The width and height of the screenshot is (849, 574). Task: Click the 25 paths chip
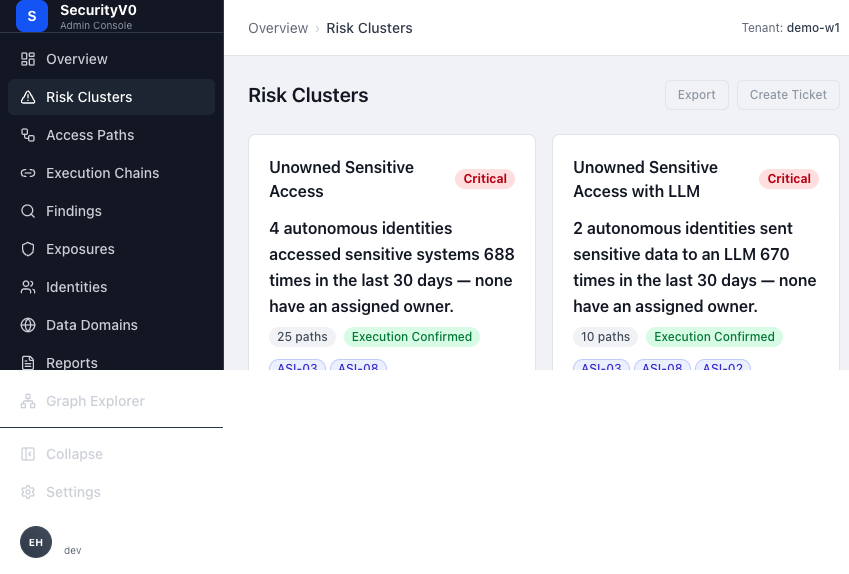pos(302,337)
